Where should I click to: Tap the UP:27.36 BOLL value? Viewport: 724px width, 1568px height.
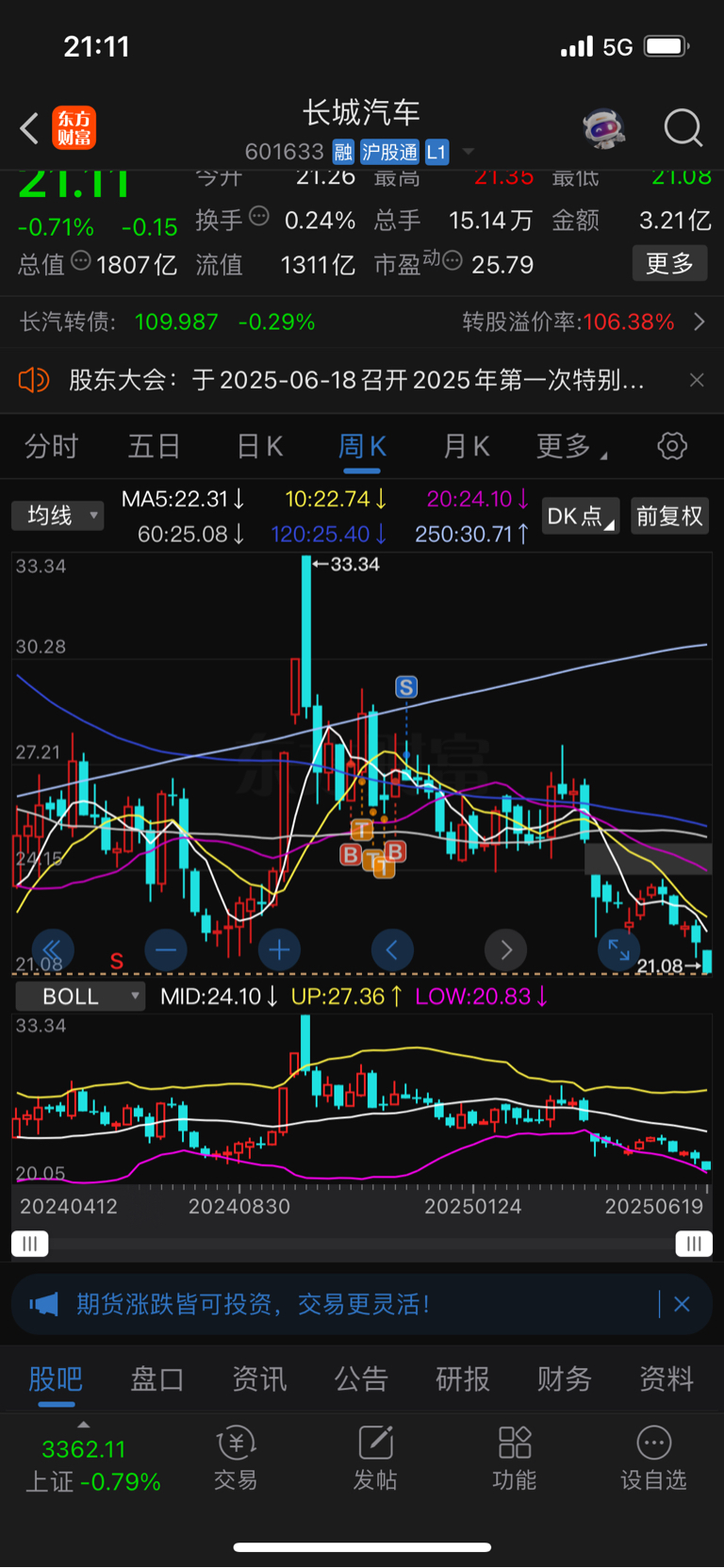(347, 997)
